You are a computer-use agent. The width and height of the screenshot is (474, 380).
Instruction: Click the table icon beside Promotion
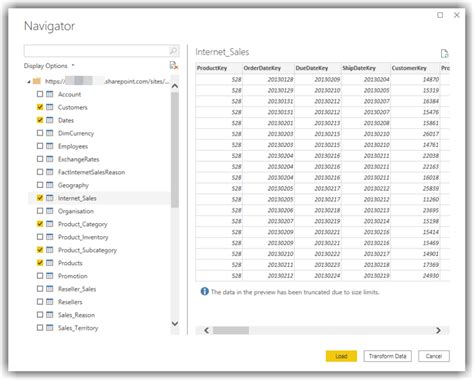pos(50,276)
